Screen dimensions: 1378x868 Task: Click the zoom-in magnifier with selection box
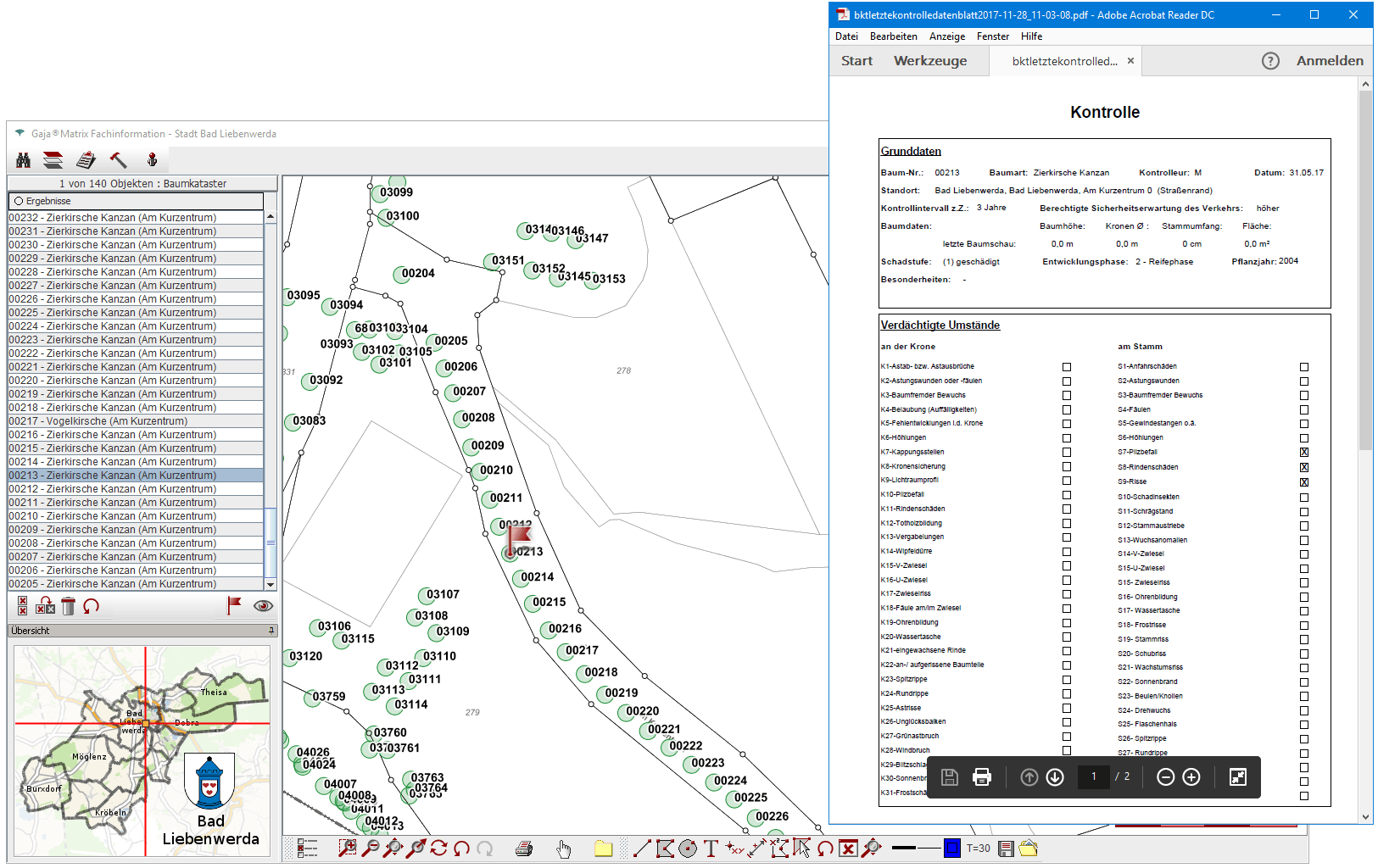coord(347,849)
